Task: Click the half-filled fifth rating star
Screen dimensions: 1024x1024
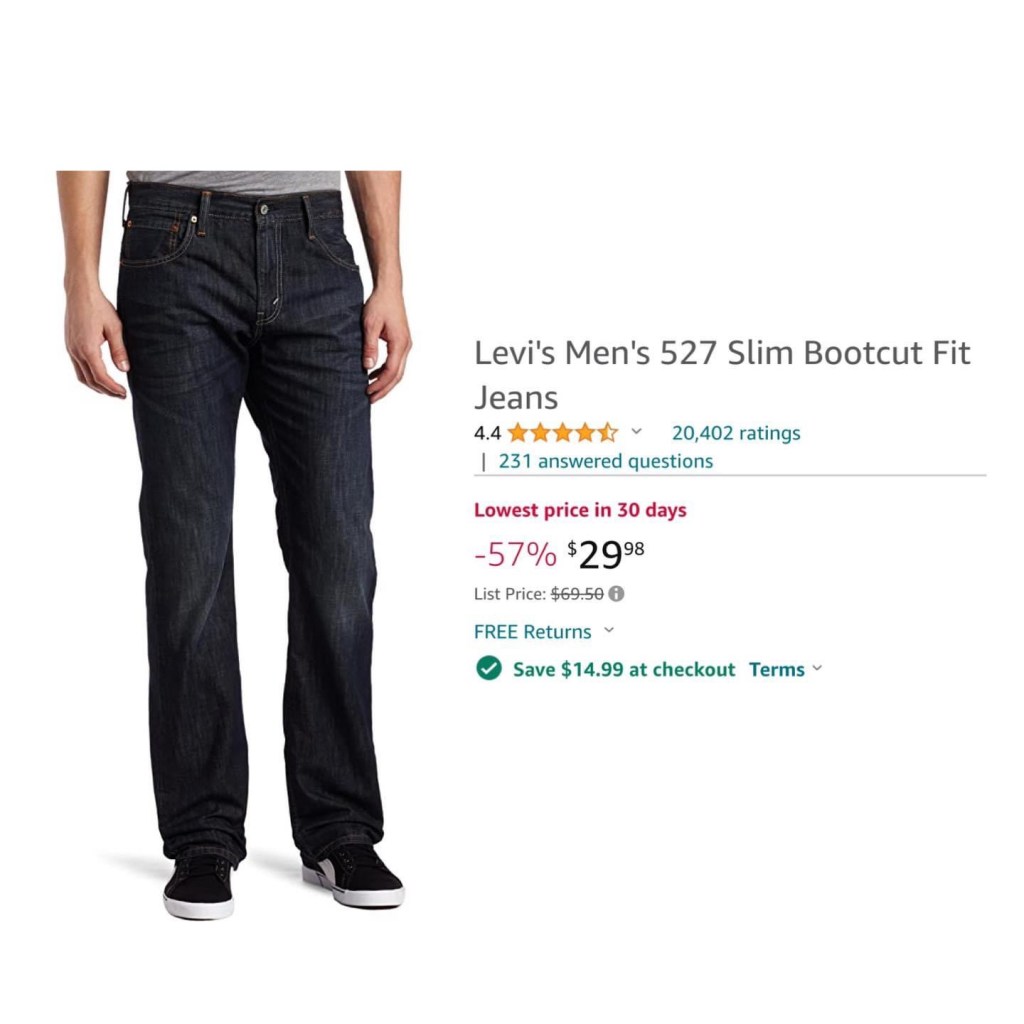Action: pos(607,433)
